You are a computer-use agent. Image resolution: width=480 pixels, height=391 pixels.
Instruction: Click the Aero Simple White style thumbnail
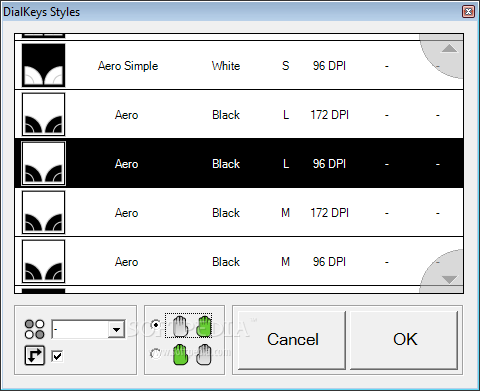pos(43,65)
